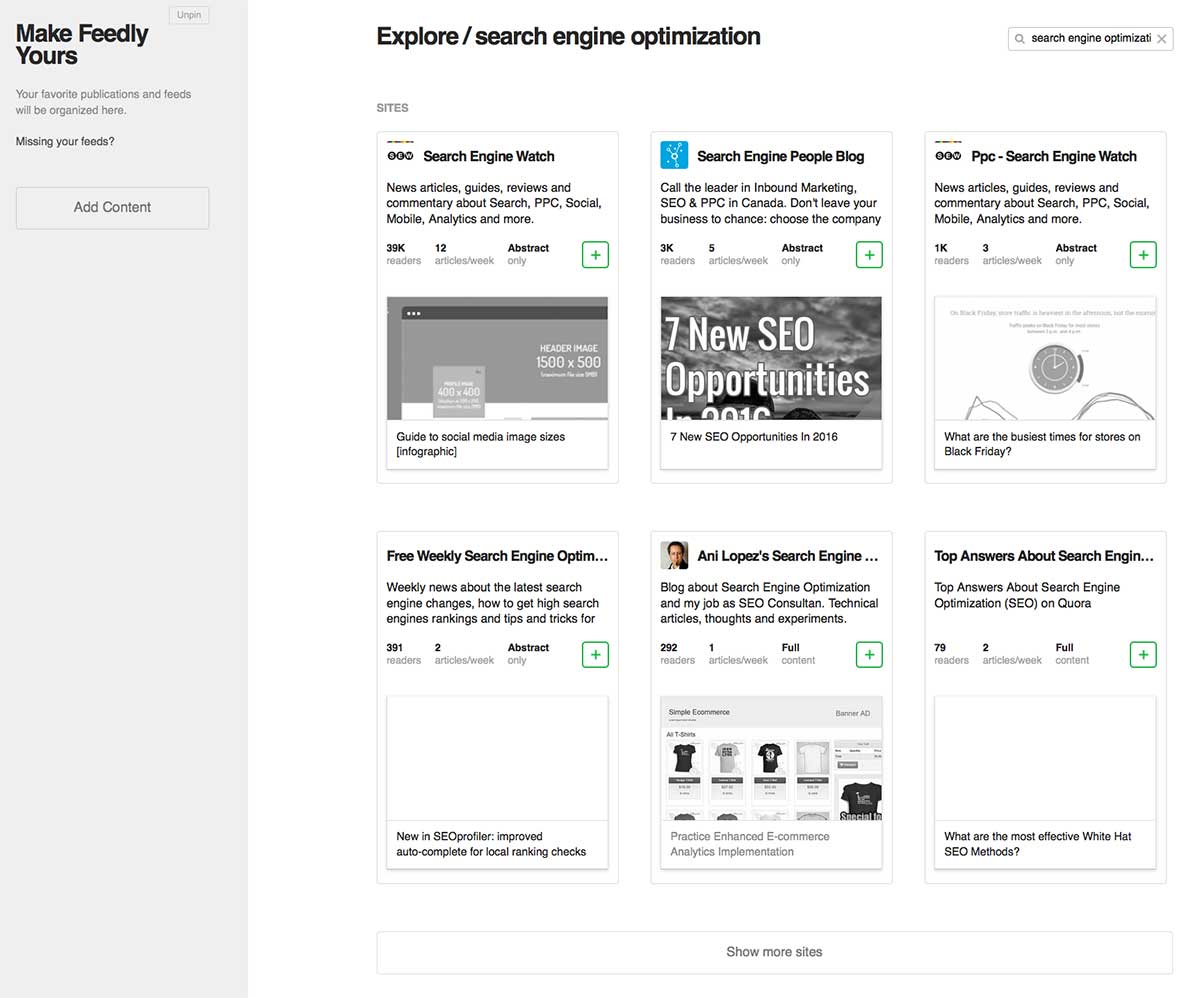Open Simple Ecommerce T-Shirts thumbnail

click(771, 758)
